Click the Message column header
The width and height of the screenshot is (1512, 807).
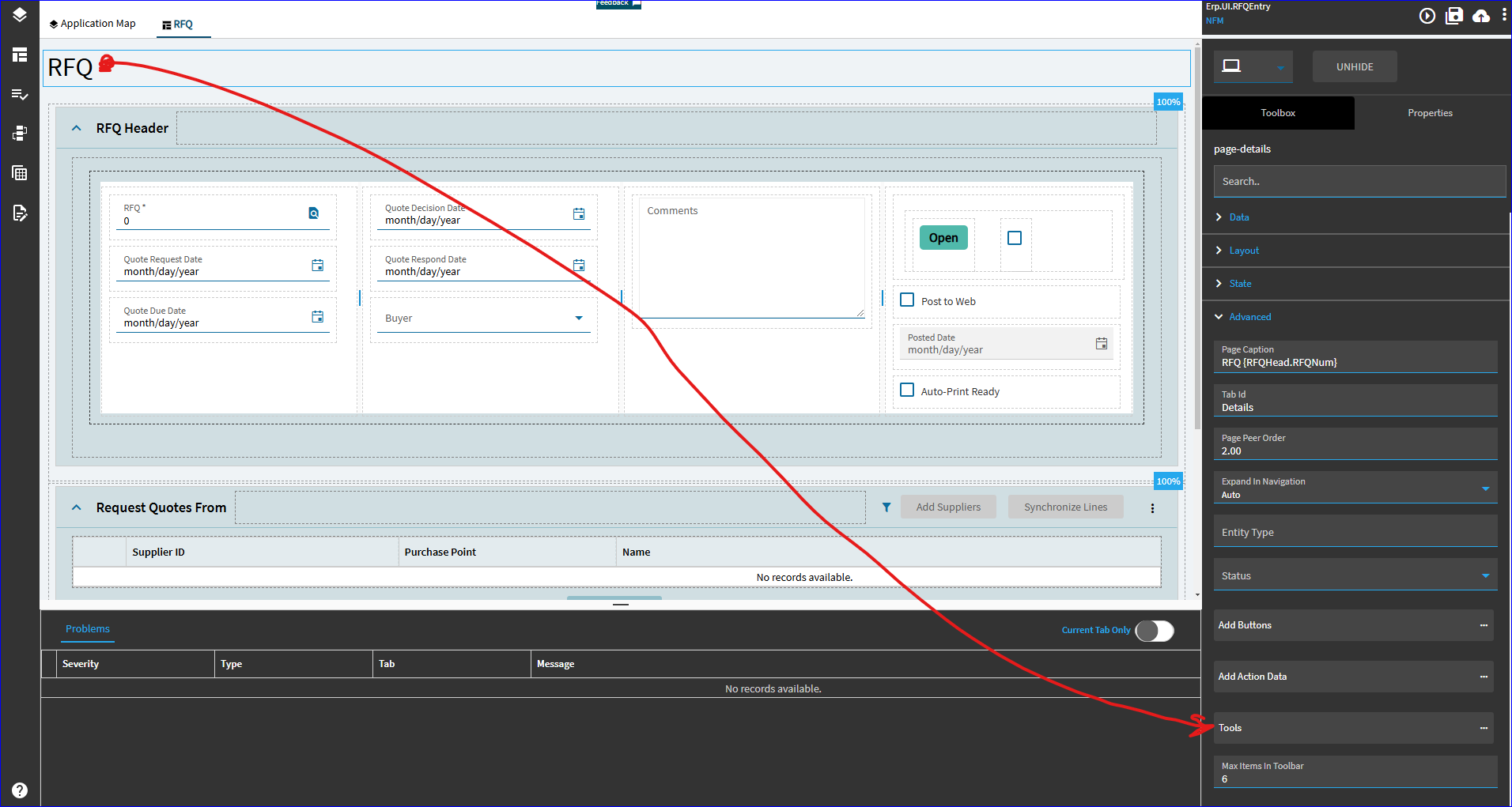(x=865, y=664)
